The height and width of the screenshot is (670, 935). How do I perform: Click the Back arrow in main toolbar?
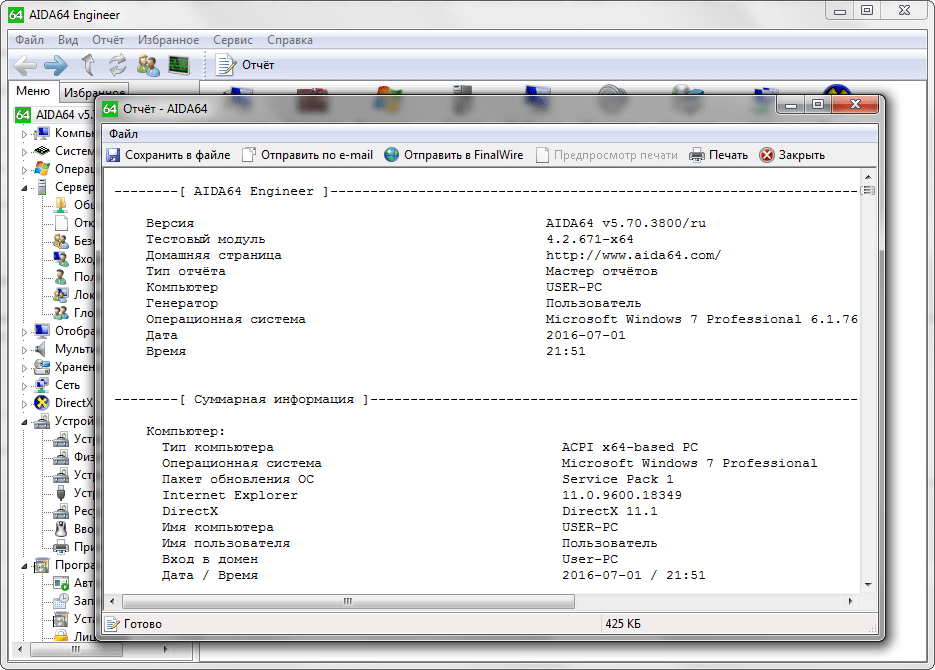pos(25,65)
